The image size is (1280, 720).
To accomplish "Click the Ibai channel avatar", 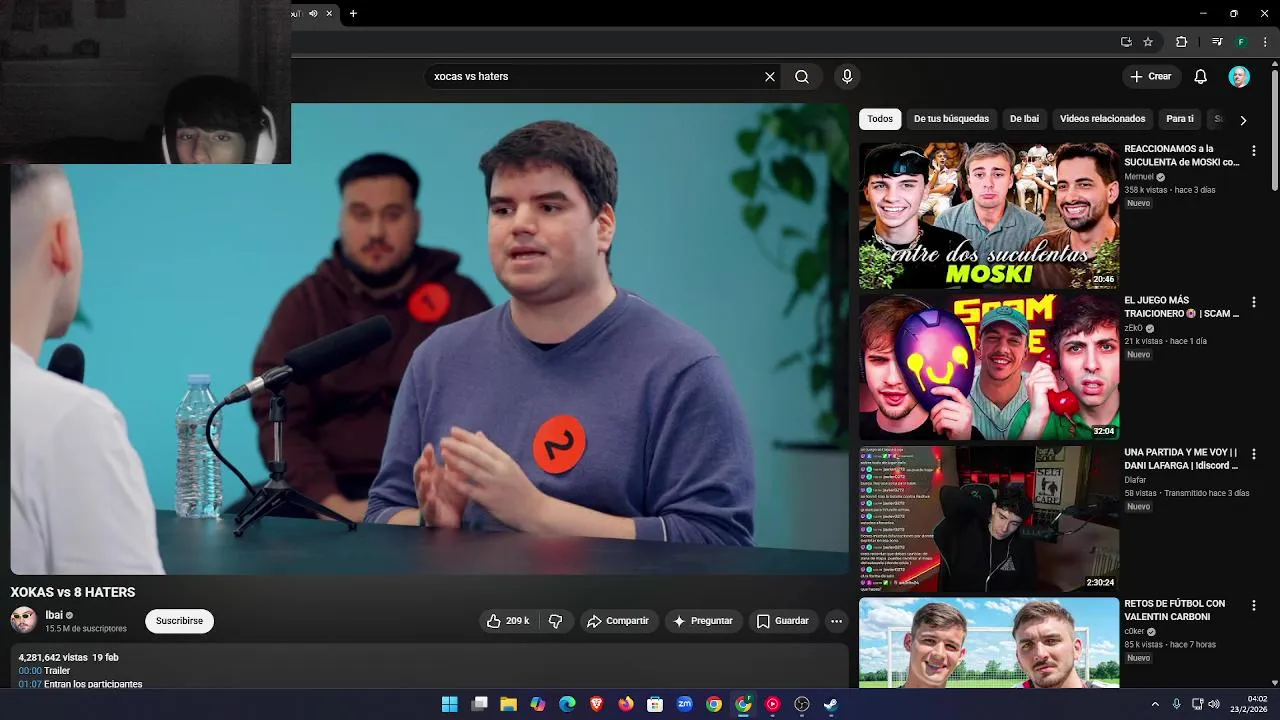I will 24,621.
